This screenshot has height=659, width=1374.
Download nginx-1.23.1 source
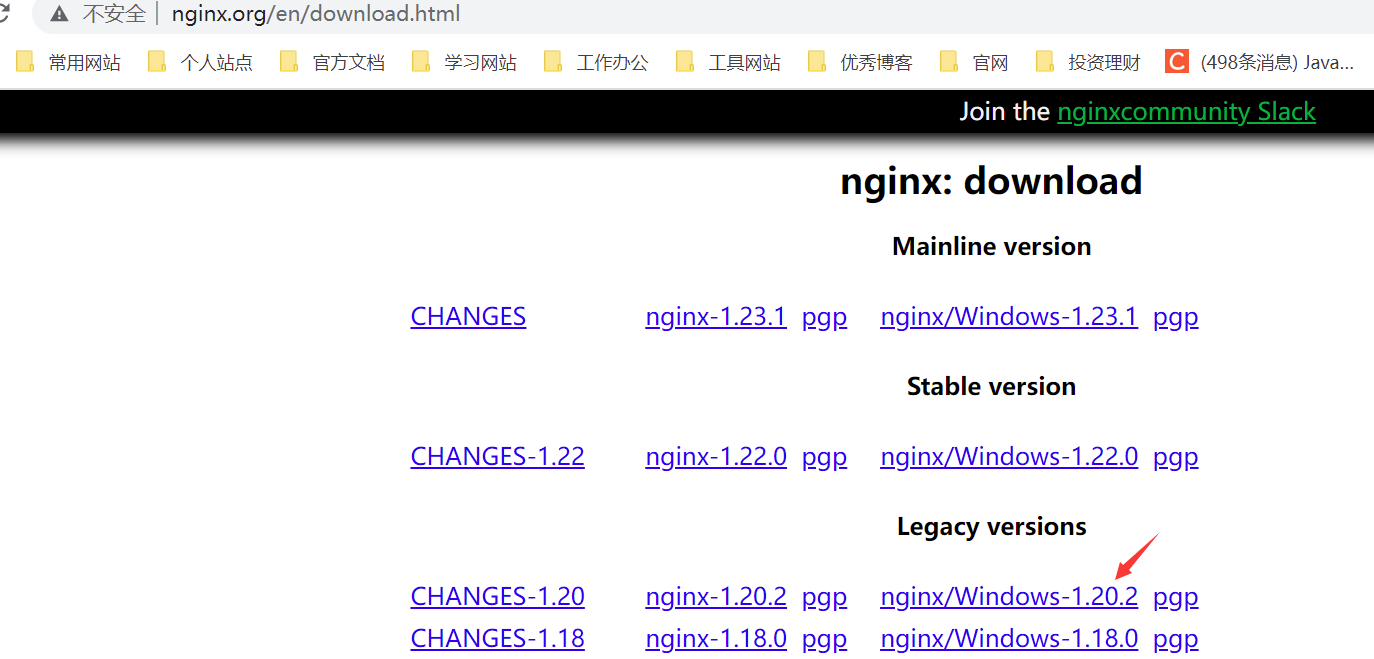point(716,317)
